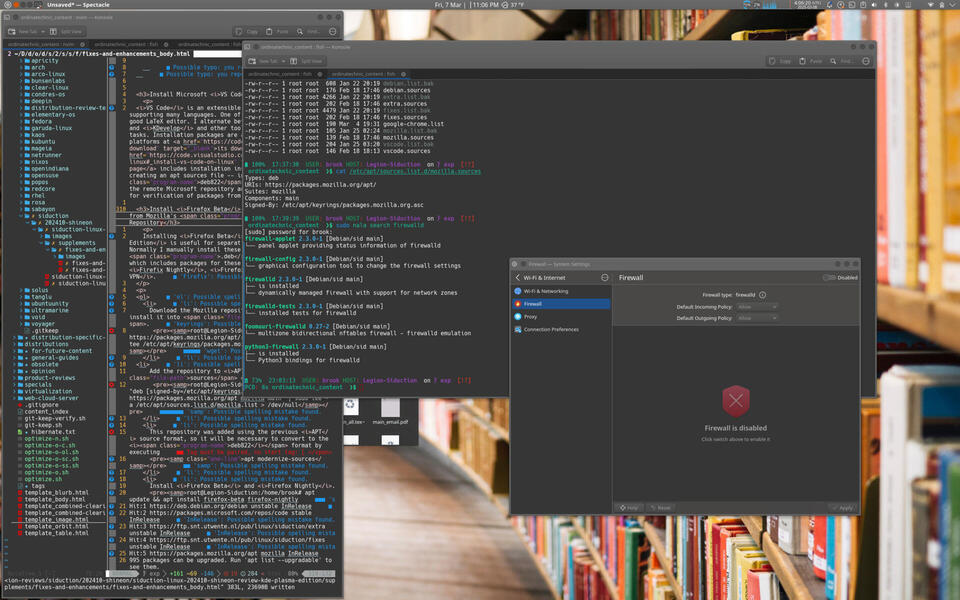The image size is (960, 600).
Task: Click Split View in the front Konsole window
Action: point(306,61)
